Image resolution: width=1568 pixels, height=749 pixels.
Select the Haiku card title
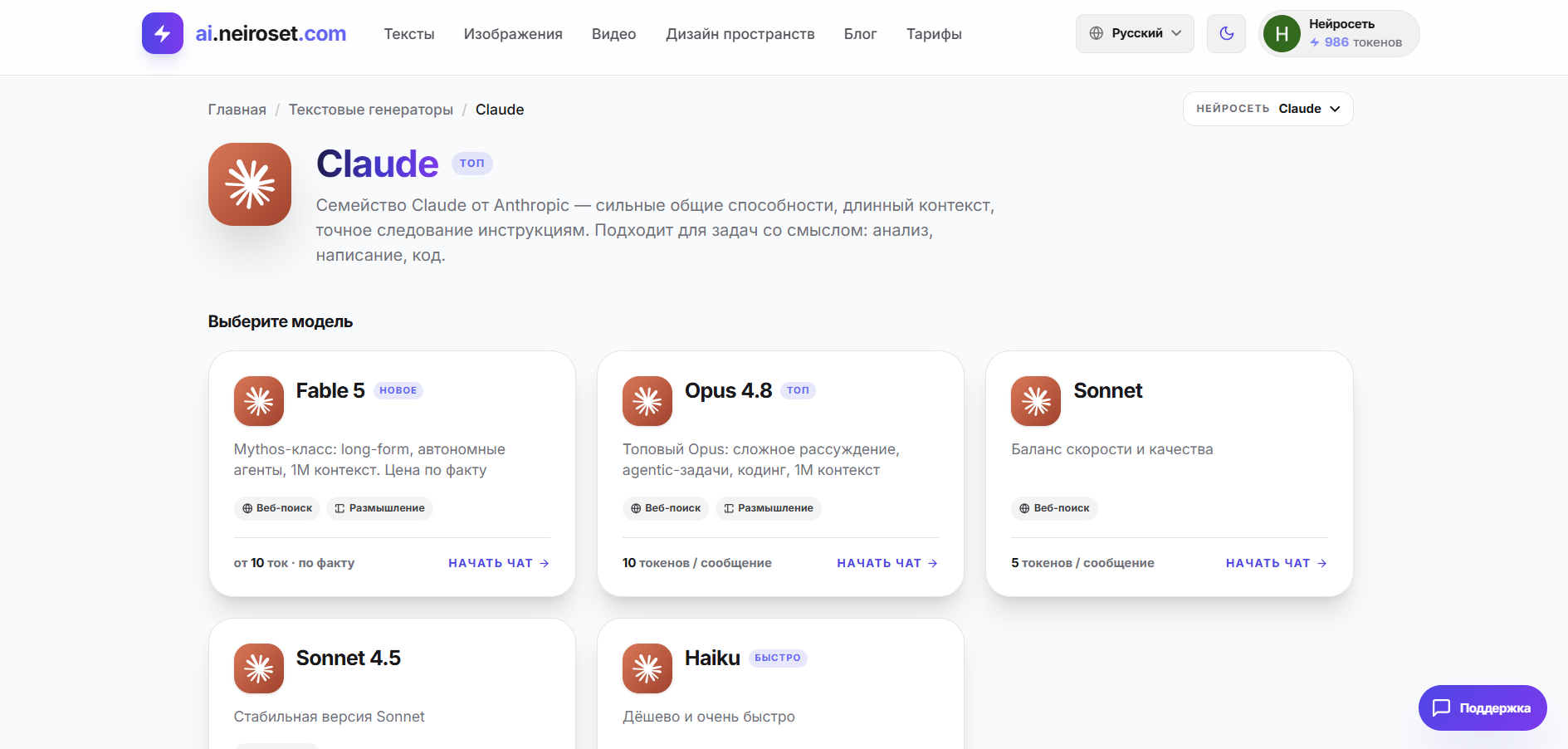tap(712, 658)
